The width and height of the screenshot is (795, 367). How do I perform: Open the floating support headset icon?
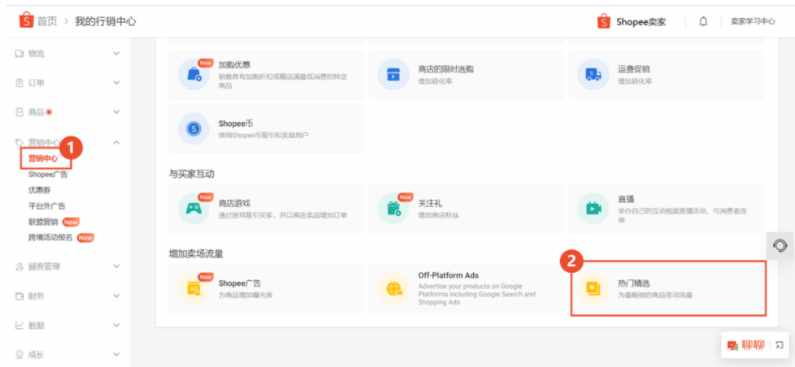(x=780, y=246)
